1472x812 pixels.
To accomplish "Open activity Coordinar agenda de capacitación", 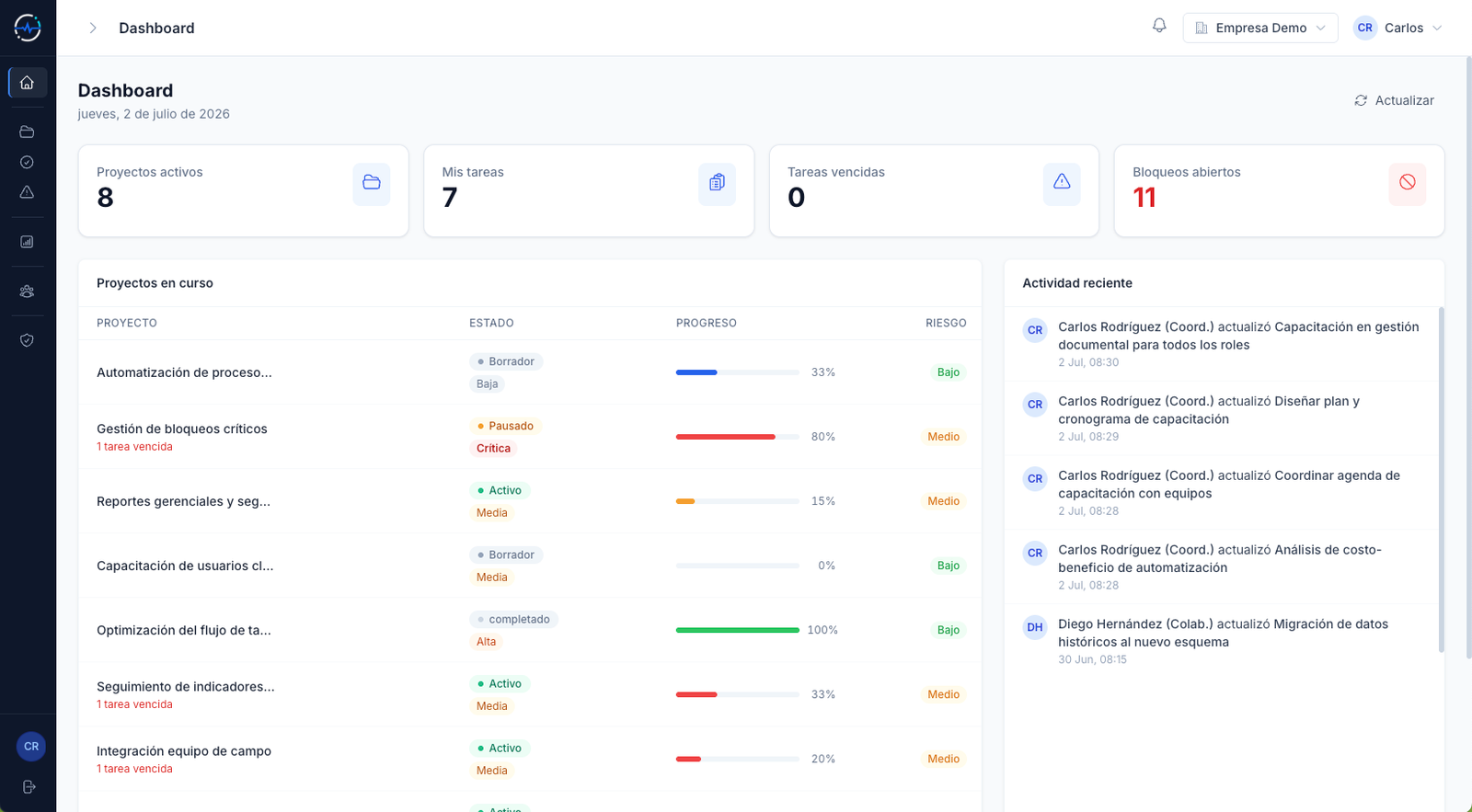I will click(x=1224, y=493).
